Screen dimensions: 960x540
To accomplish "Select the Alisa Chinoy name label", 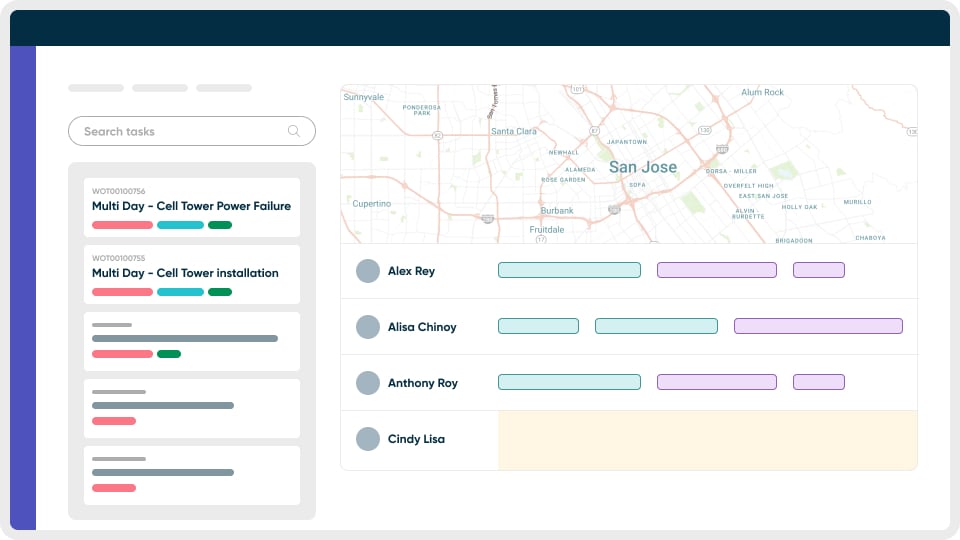I will [x=422, y=327].
